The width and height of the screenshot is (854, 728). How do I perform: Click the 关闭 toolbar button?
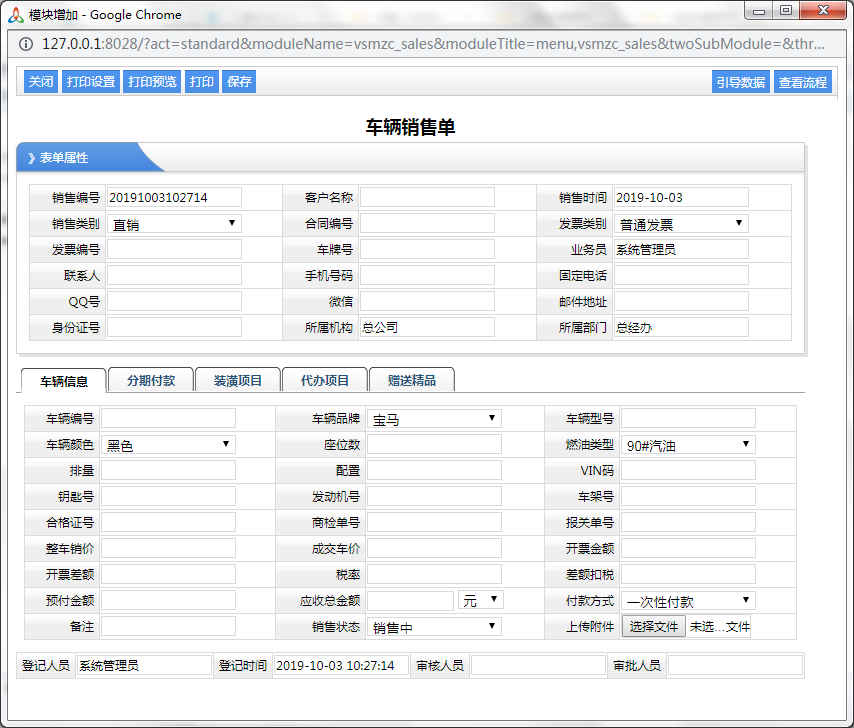click(x=41, y=82)
